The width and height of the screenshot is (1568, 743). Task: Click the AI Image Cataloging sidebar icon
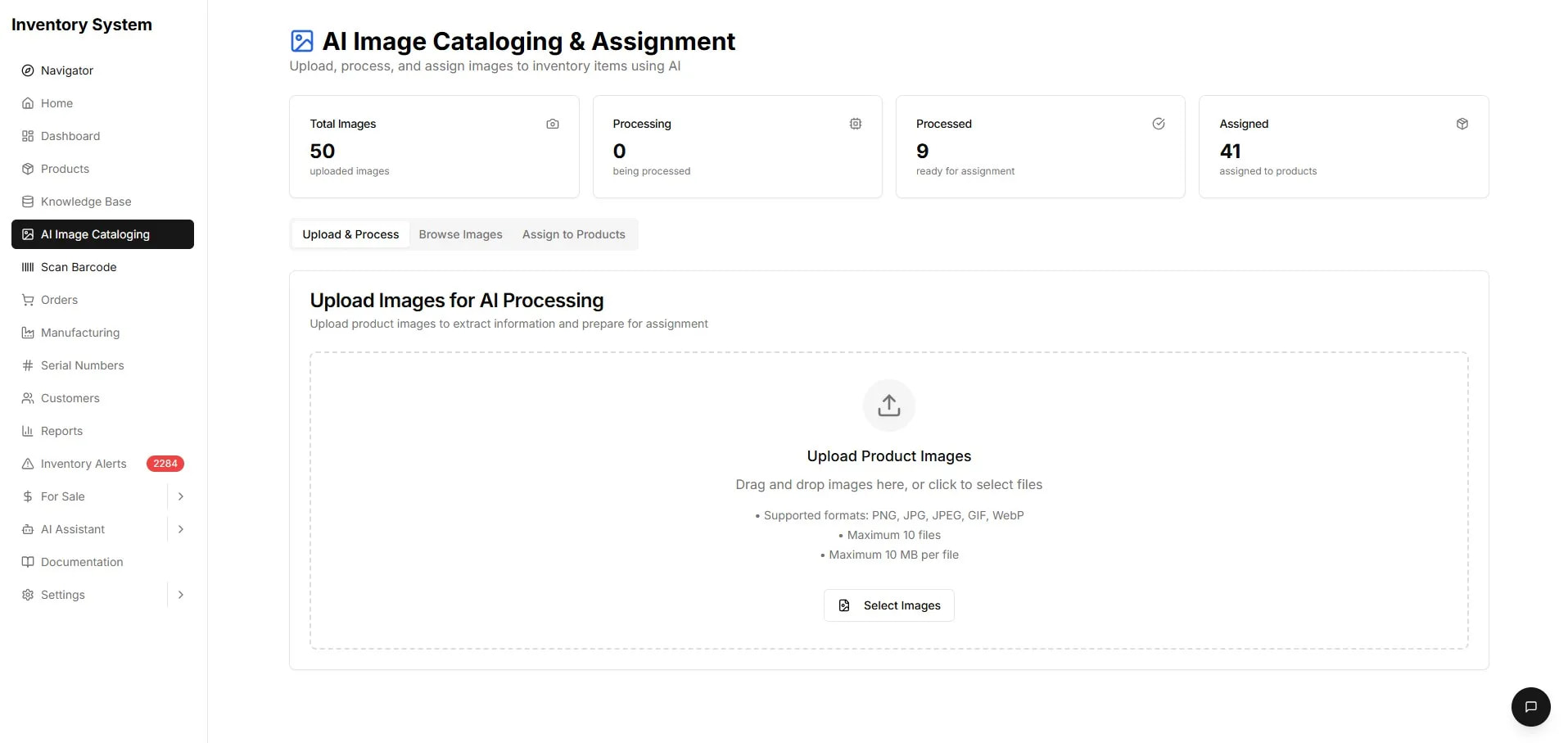[x=28, y=234]
